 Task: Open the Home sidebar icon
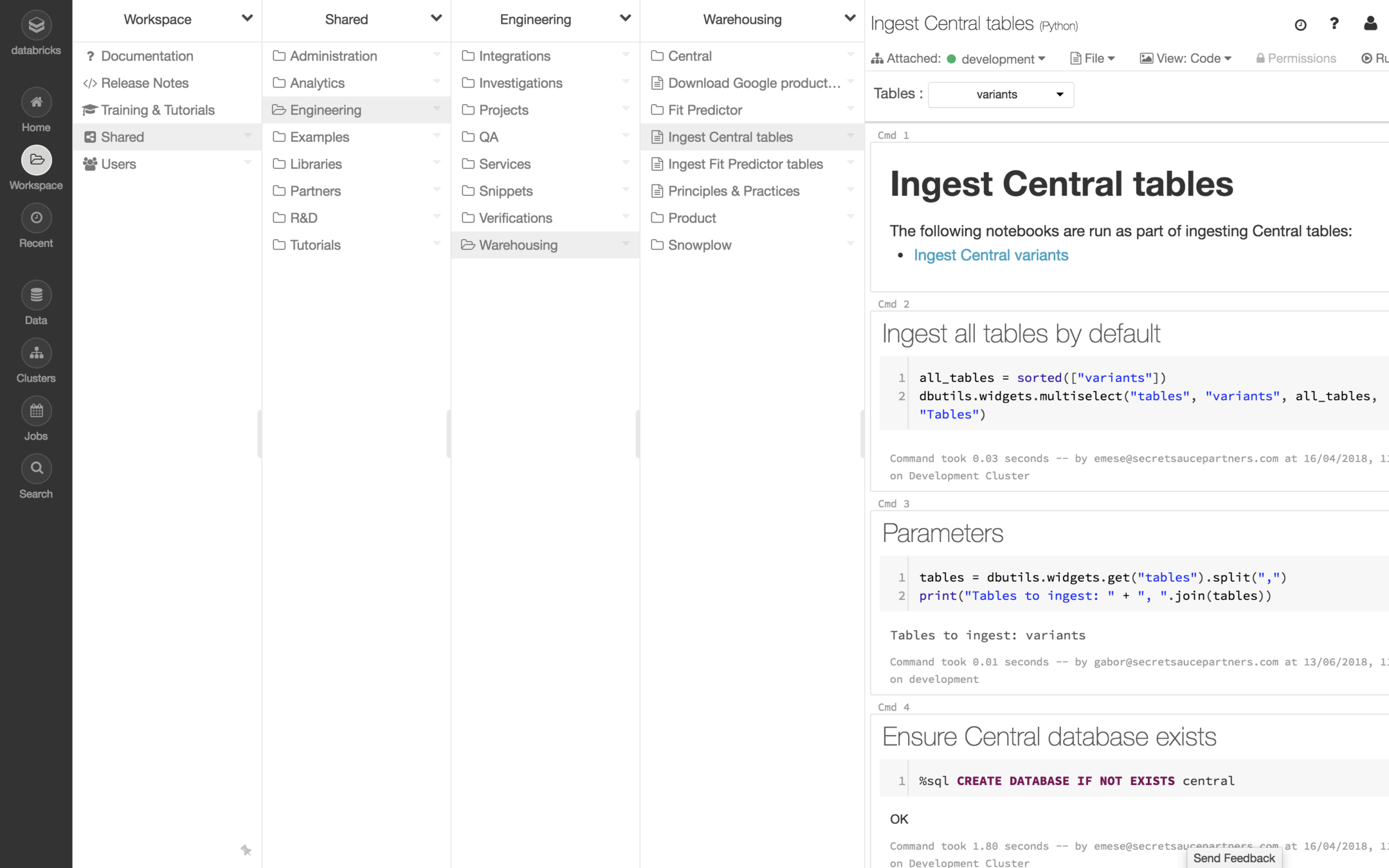[x=36, y=103]
